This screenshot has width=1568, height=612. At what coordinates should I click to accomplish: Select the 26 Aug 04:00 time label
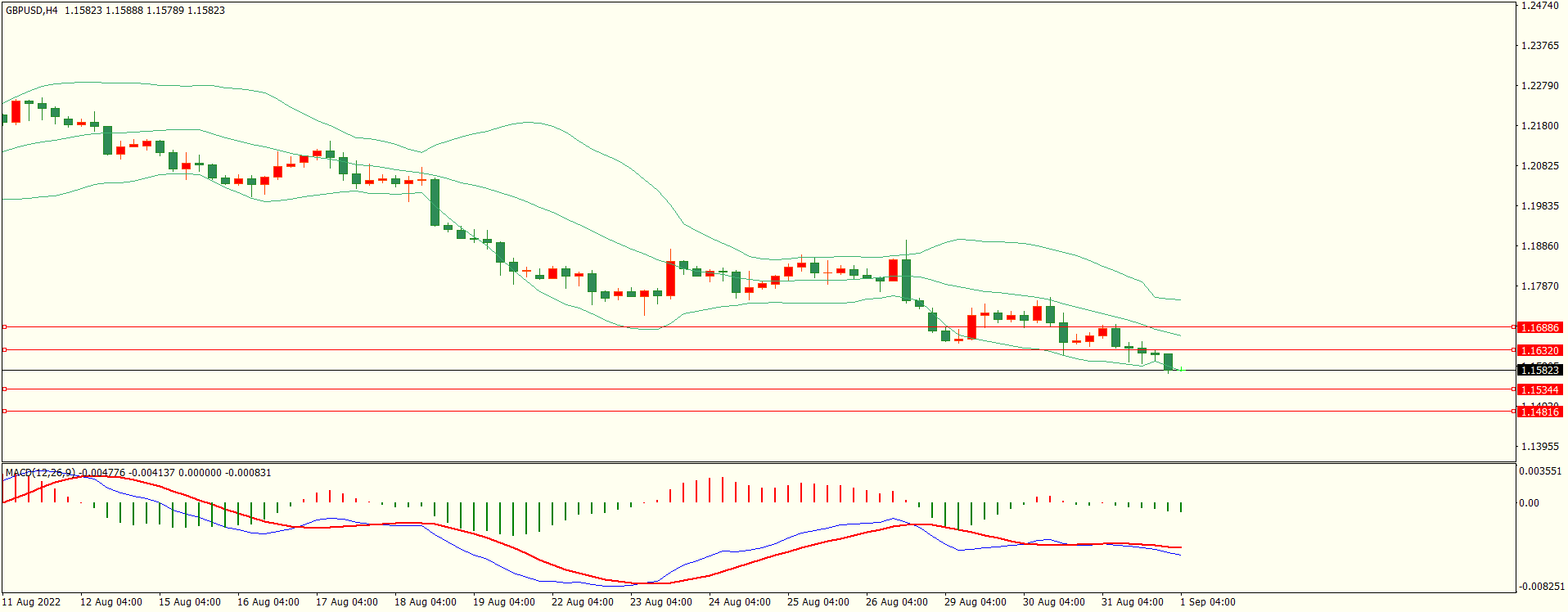(x=896, y=602)
